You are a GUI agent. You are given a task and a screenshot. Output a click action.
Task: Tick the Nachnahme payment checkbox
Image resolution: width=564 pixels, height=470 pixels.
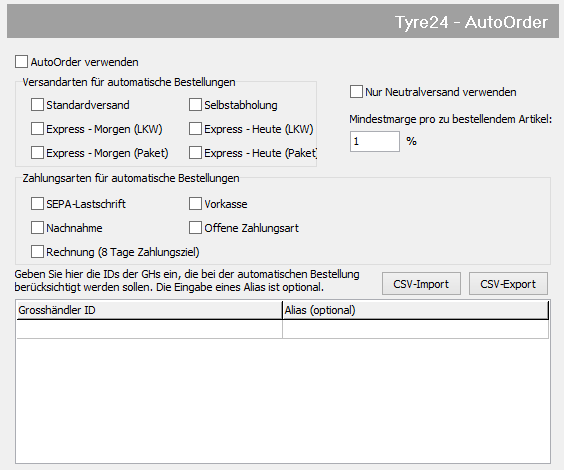[x=37, y=228]
